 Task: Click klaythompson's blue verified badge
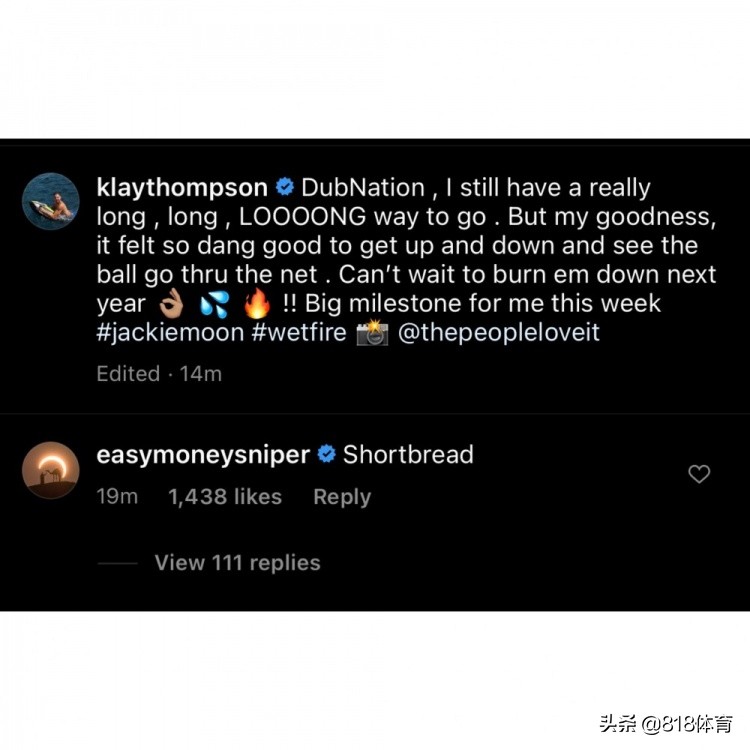285,187
